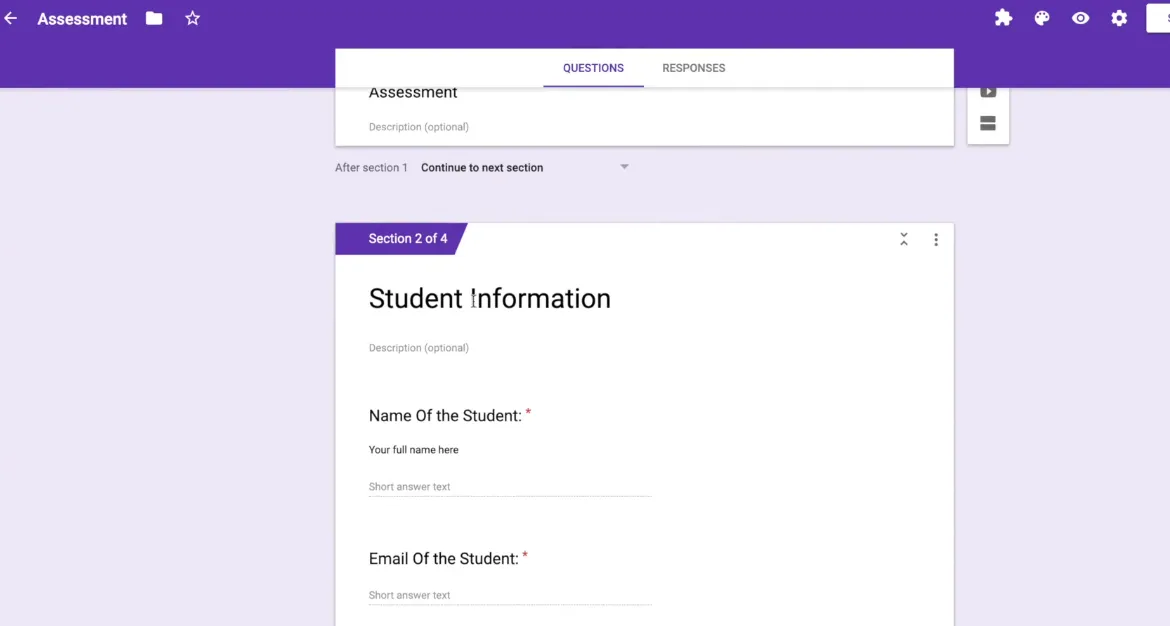Viewport: 1170px width, 626px height.
Task: Add a video from side toolbar
Action: pyautogui.click(x=988, y=93)
